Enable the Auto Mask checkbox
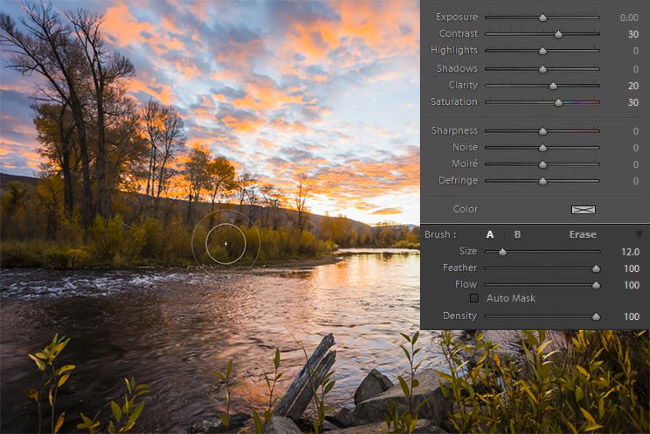650x434 pixels. click(x=474, y=298)
